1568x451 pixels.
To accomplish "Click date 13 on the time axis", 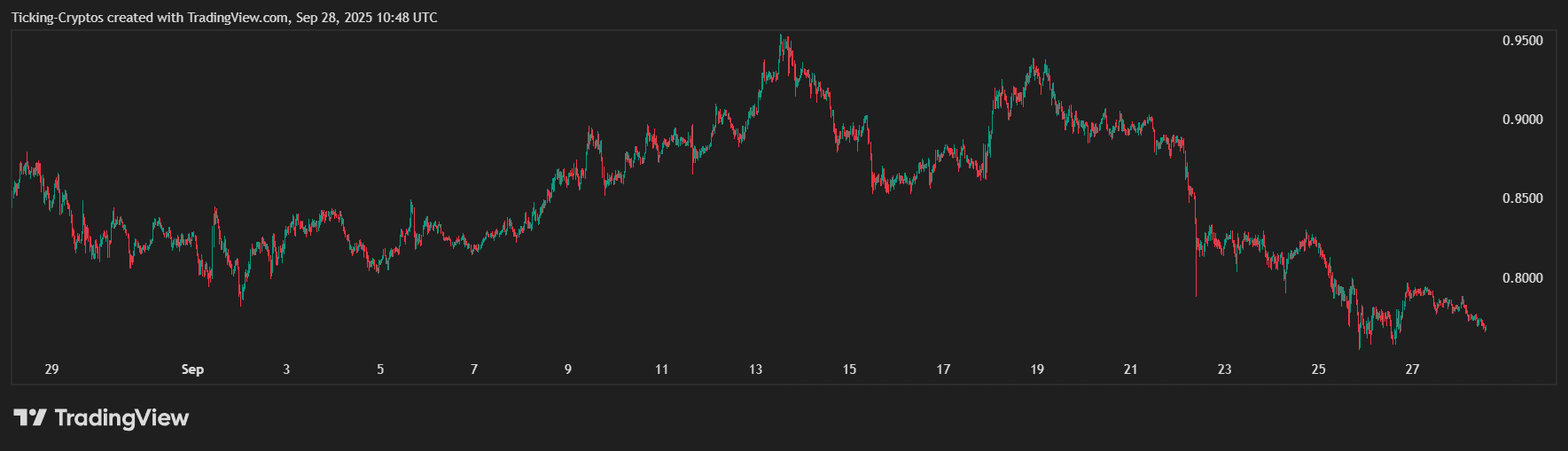I will [x=755, y=369].
